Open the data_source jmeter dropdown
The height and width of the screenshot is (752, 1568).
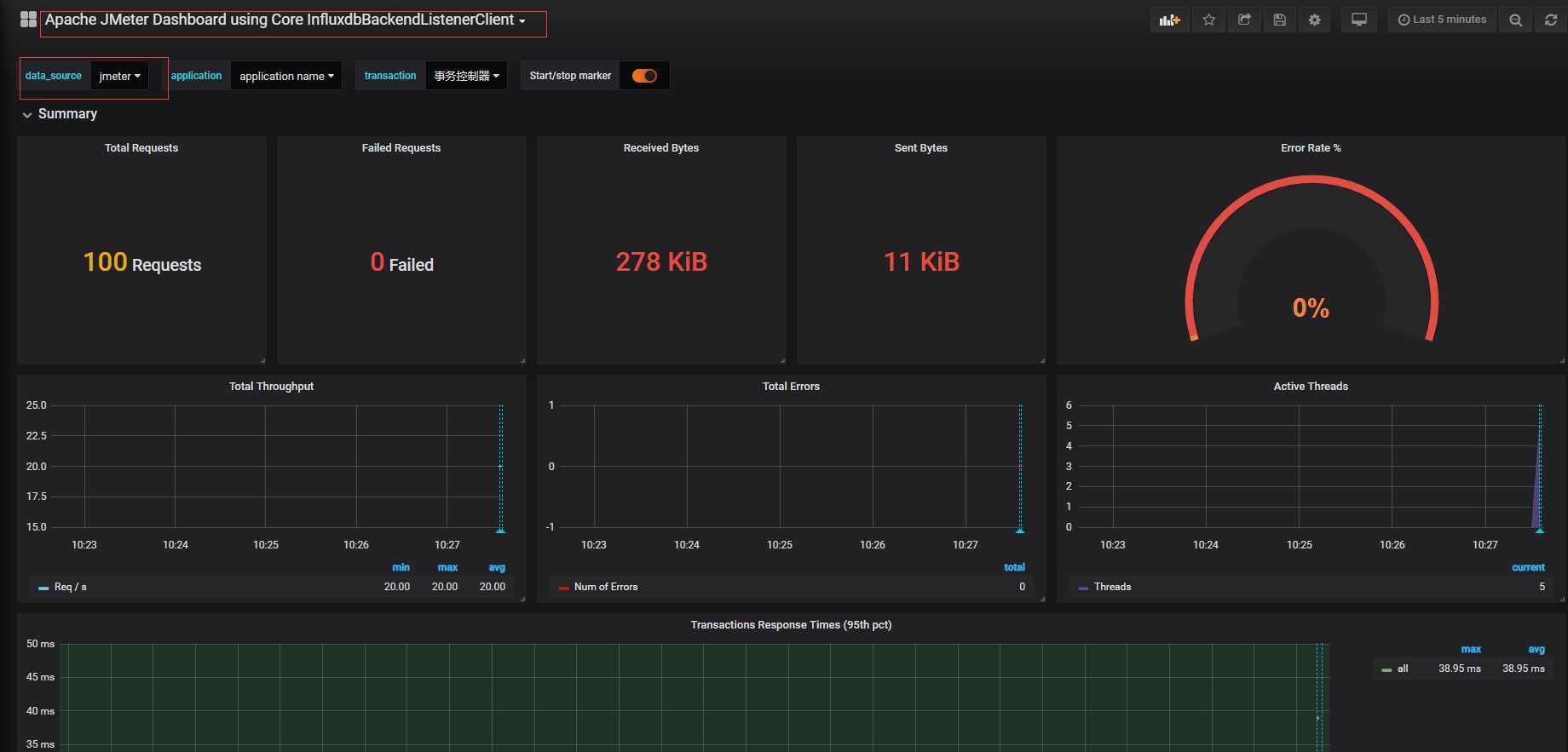point(120,76)
